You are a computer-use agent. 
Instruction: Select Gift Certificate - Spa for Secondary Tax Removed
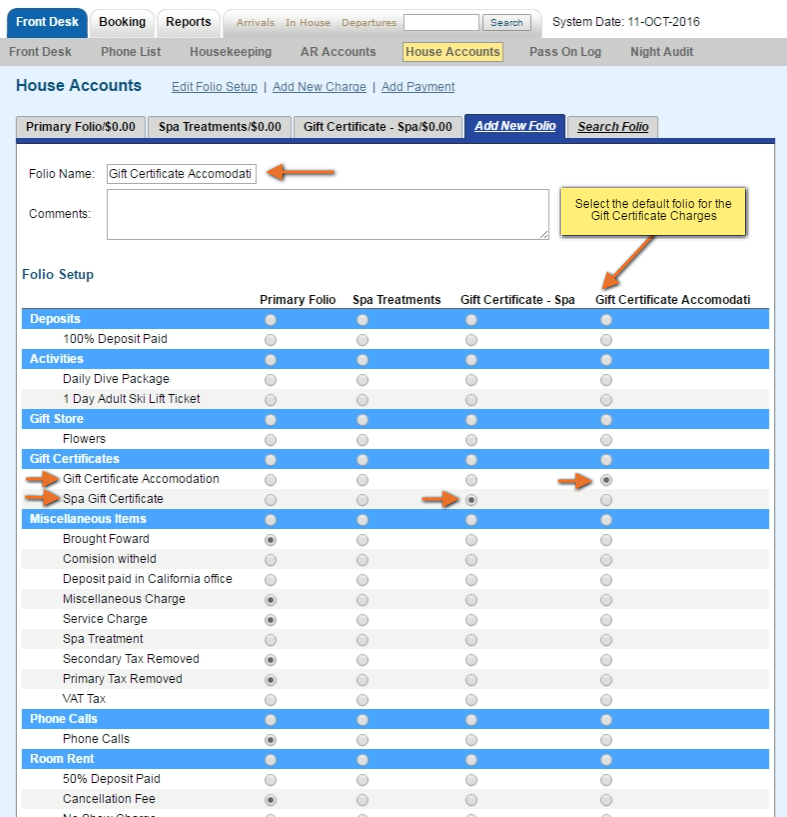[471, 660]
